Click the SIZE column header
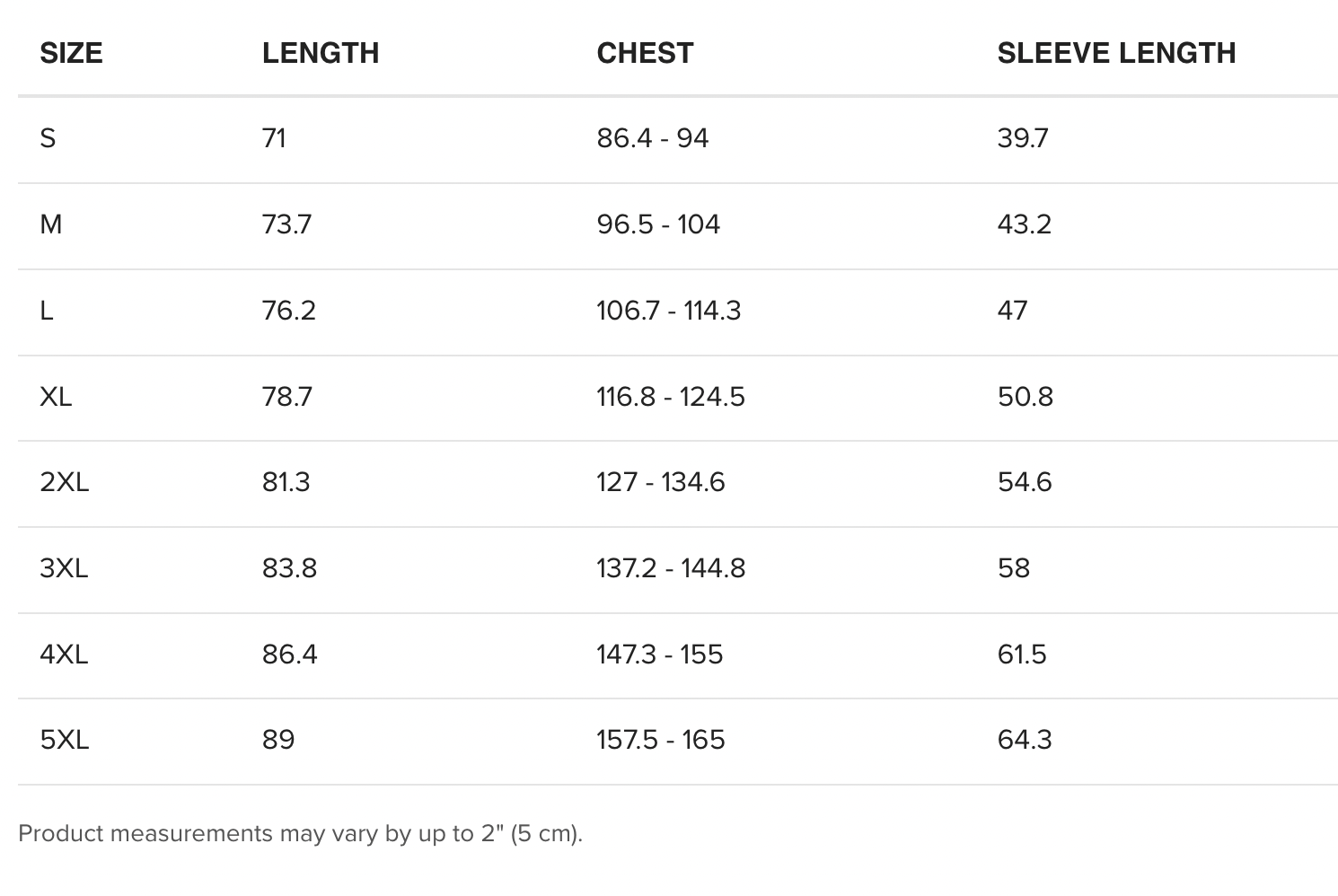 tap(71, 53)
